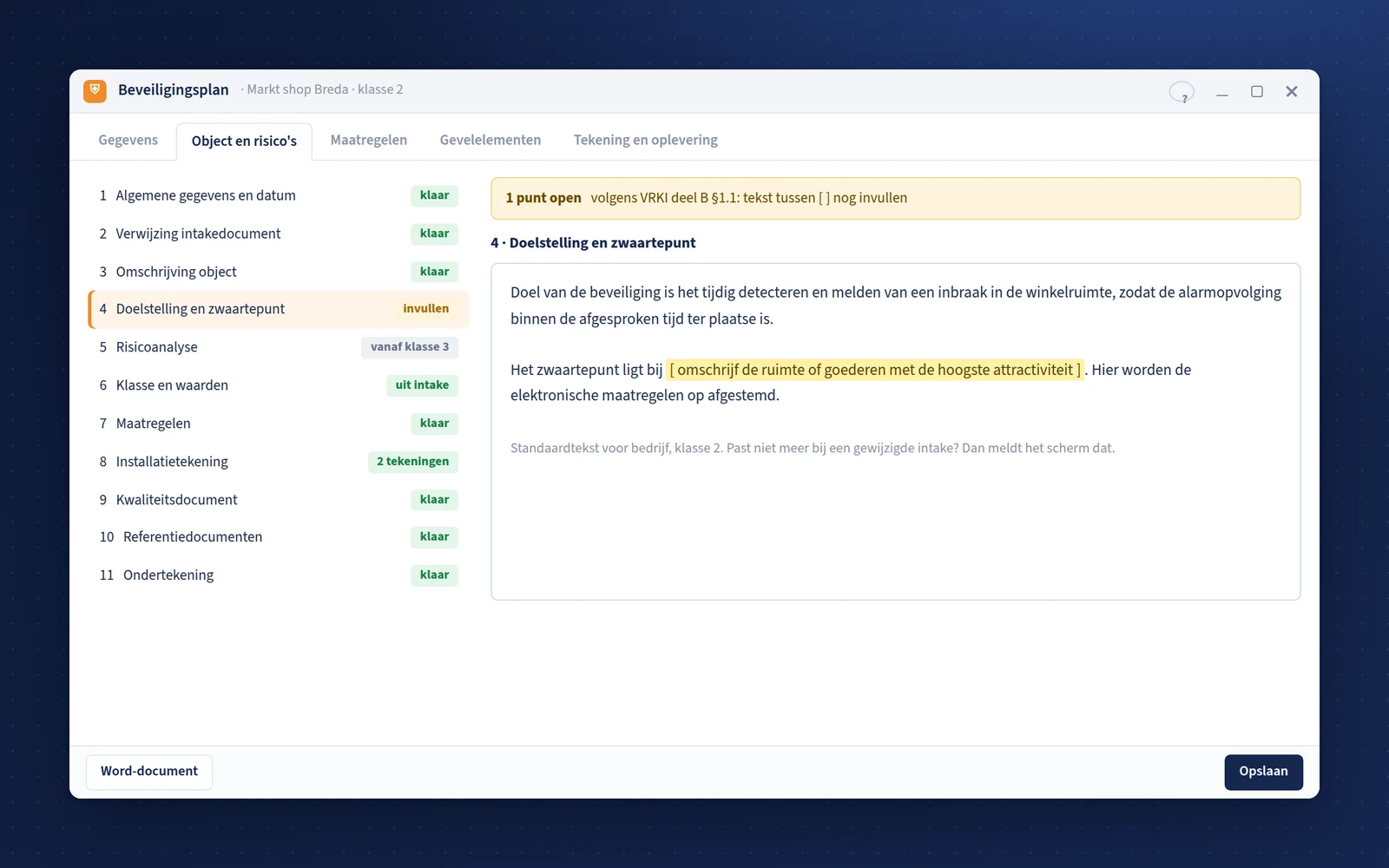Open the help speech-bubble icon
The width and height of the screenshot is (1389, 868).
[x=1182, y=92]
